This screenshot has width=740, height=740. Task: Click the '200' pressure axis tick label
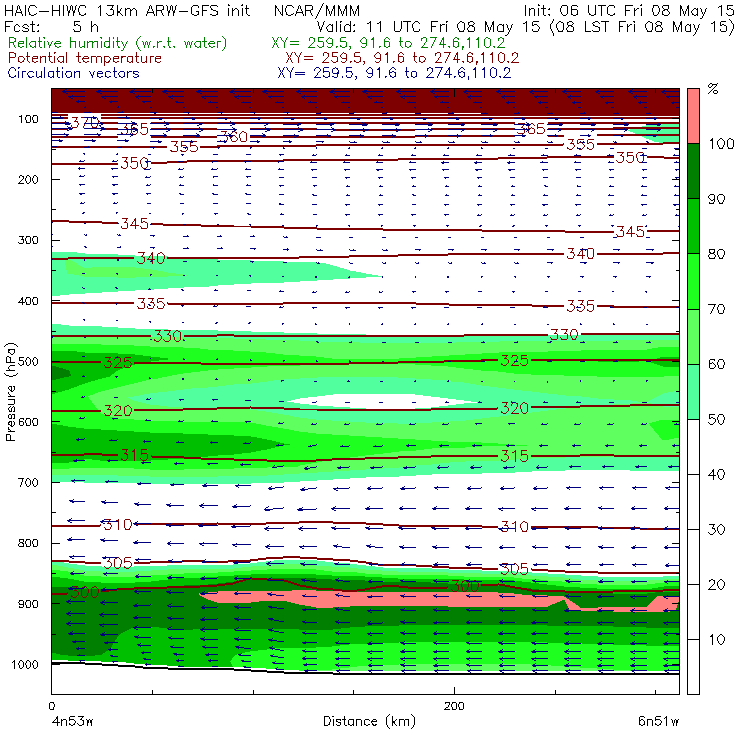[x=28, y=180]
